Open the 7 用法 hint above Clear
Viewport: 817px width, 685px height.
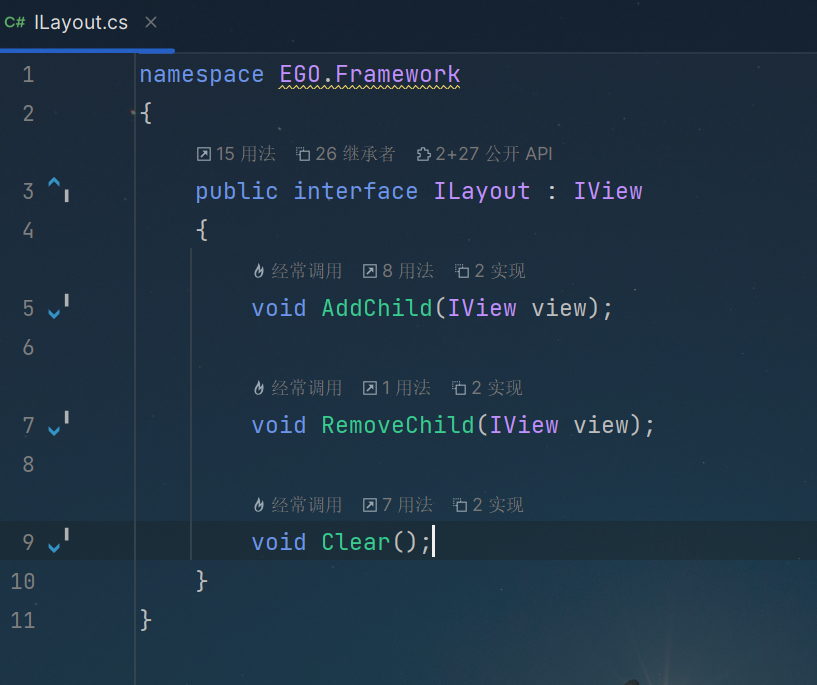398,505
